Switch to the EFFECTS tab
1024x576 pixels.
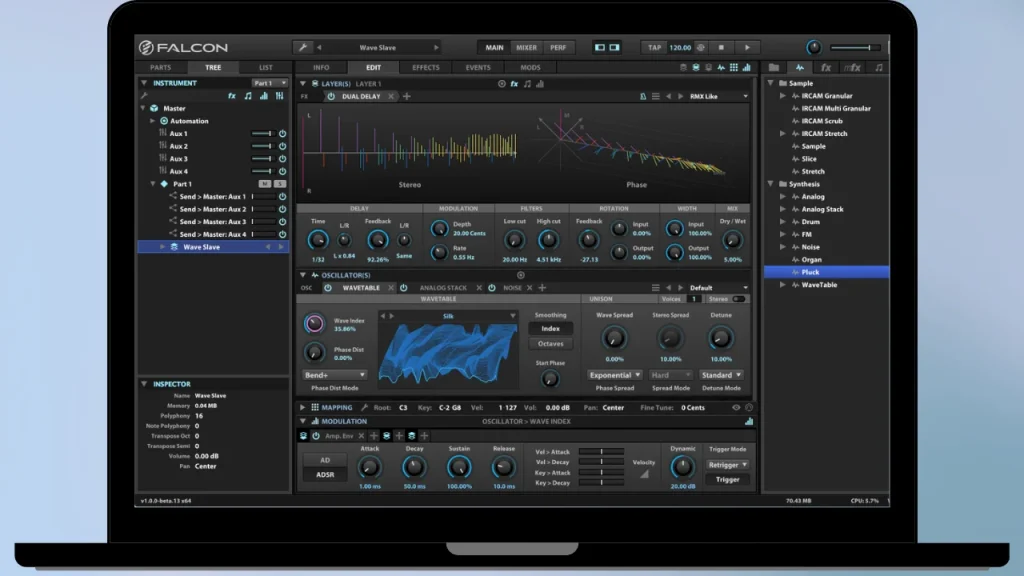[x=426, y=67]
